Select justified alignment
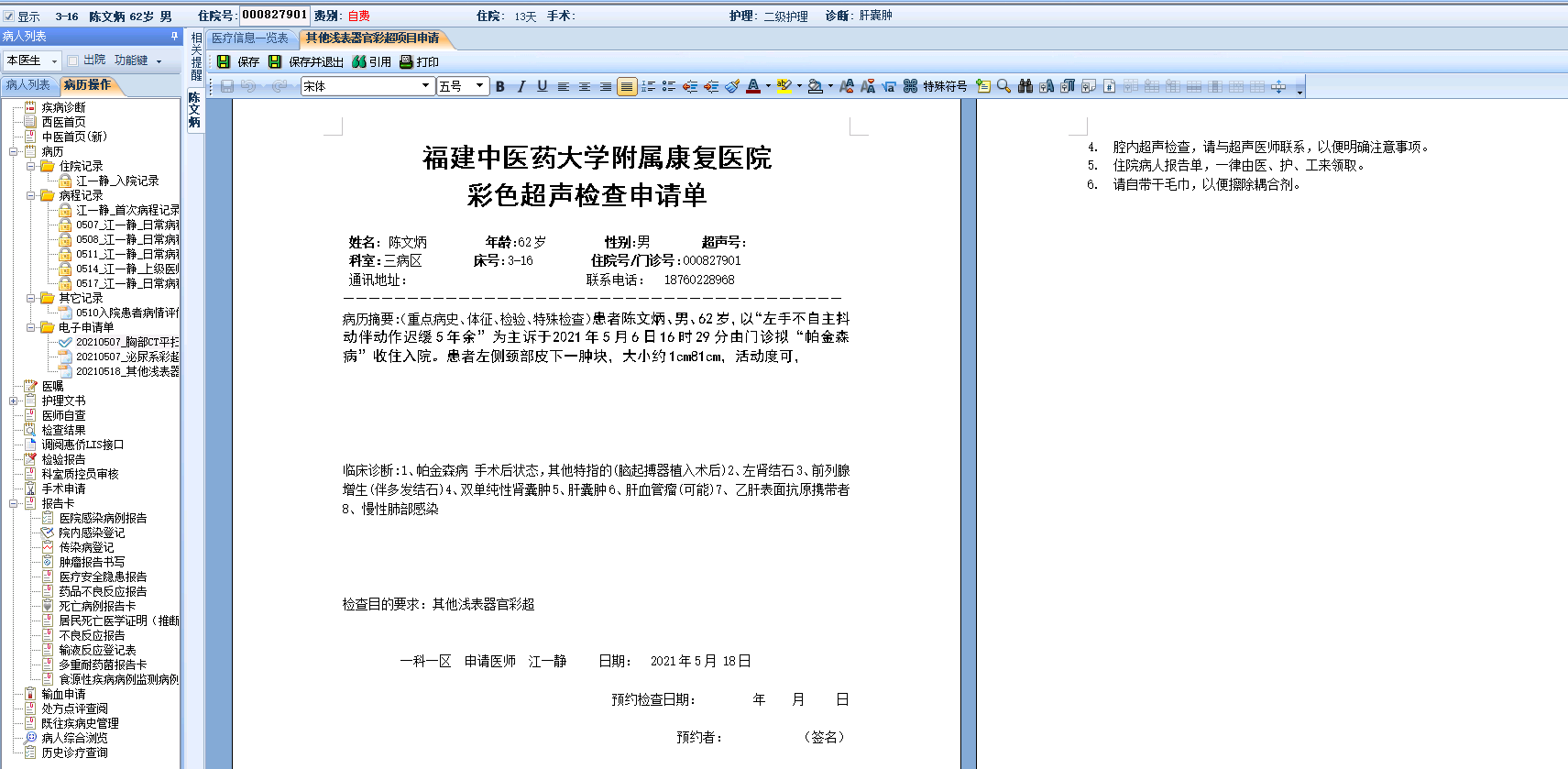 click(627, 86)
